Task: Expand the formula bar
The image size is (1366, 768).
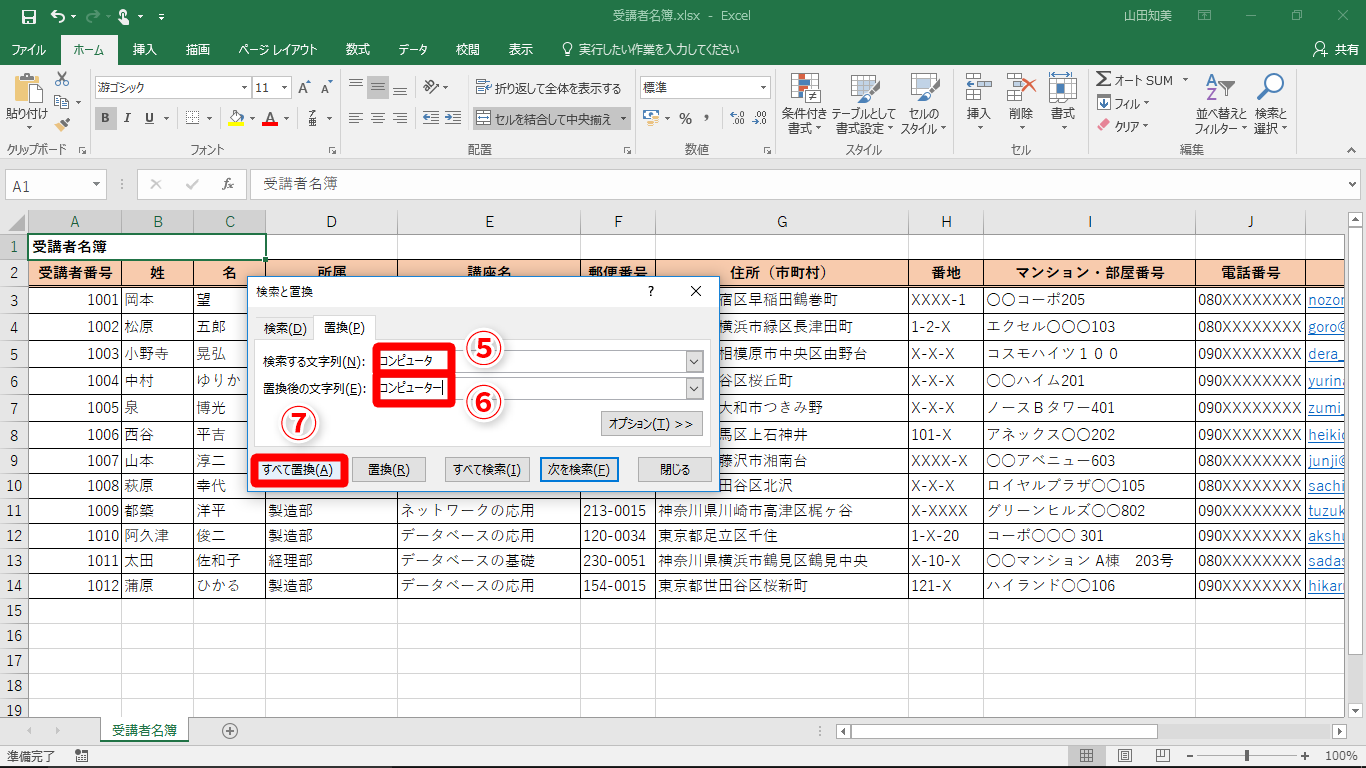Action: point(1353,185)
